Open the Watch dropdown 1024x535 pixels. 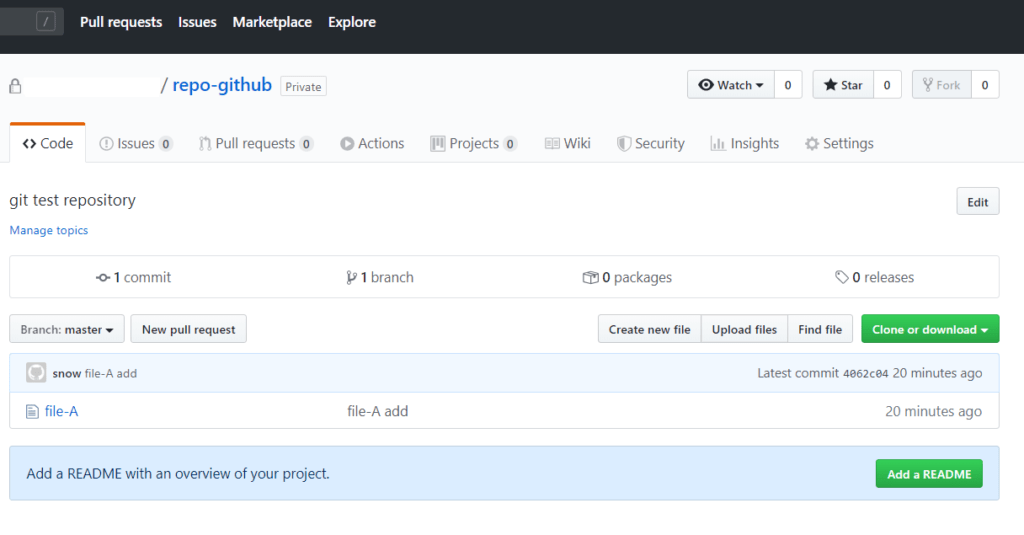(731, 85)
